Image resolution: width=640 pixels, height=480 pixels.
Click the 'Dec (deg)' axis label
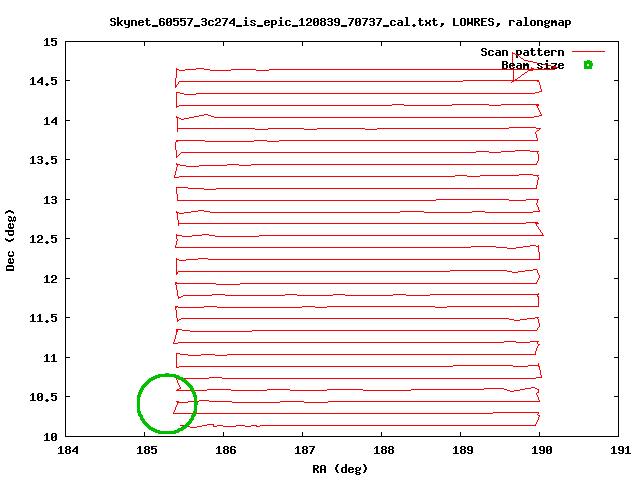click(10, 240)
